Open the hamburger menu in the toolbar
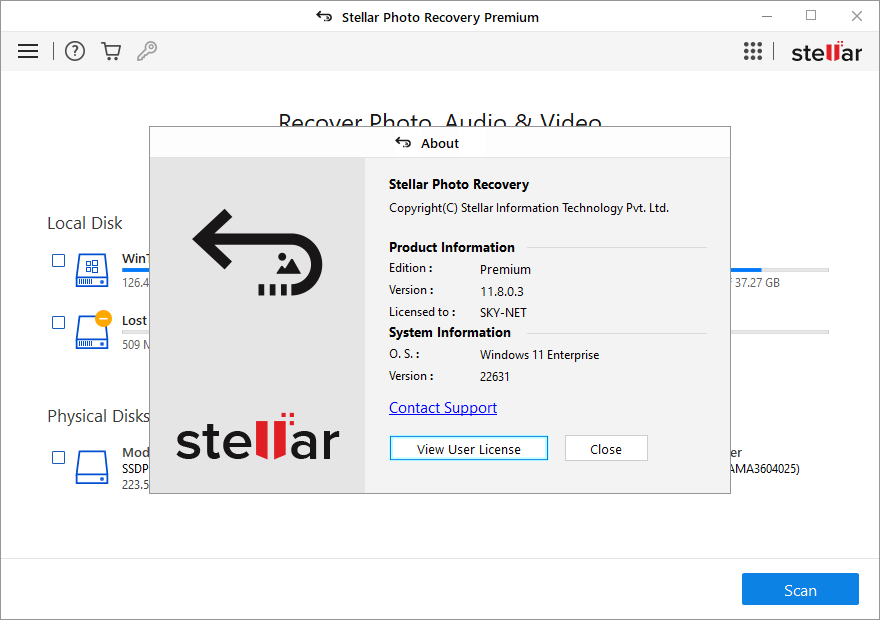This screenshot has height=620, width=880. click(28, 51)
